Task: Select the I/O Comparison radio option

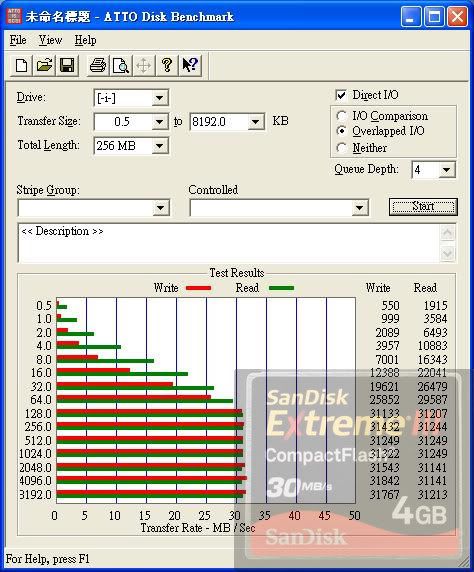Action: 342,116
